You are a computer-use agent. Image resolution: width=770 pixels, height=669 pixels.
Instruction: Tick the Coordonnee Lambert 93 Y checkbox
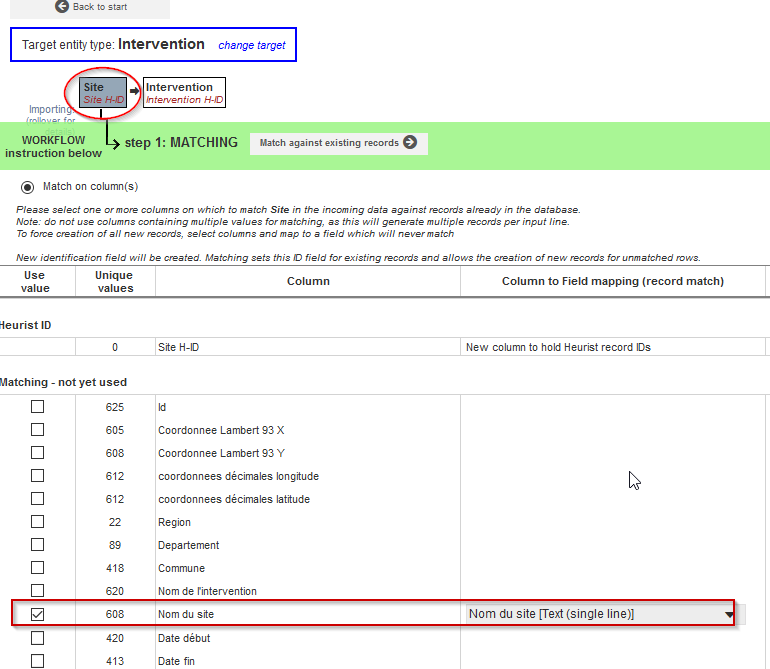coord(37,453)
